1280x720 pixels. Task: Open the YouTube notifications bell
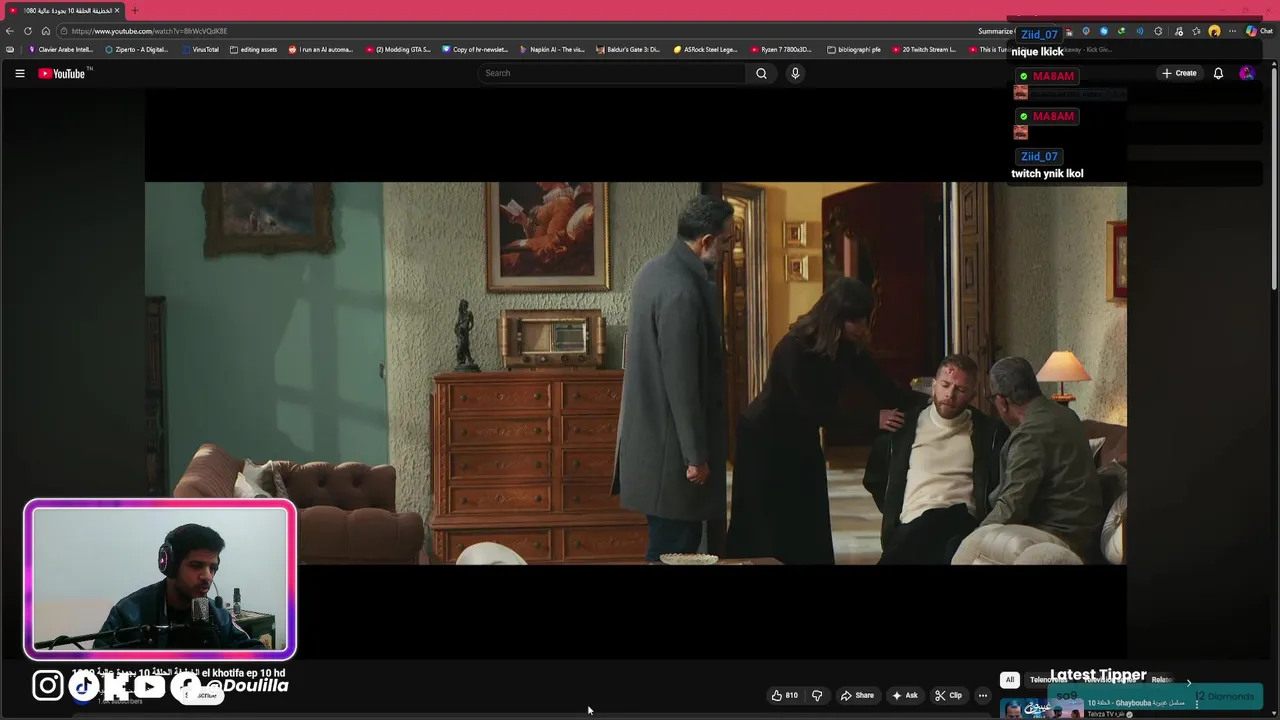coord(1218,73)
